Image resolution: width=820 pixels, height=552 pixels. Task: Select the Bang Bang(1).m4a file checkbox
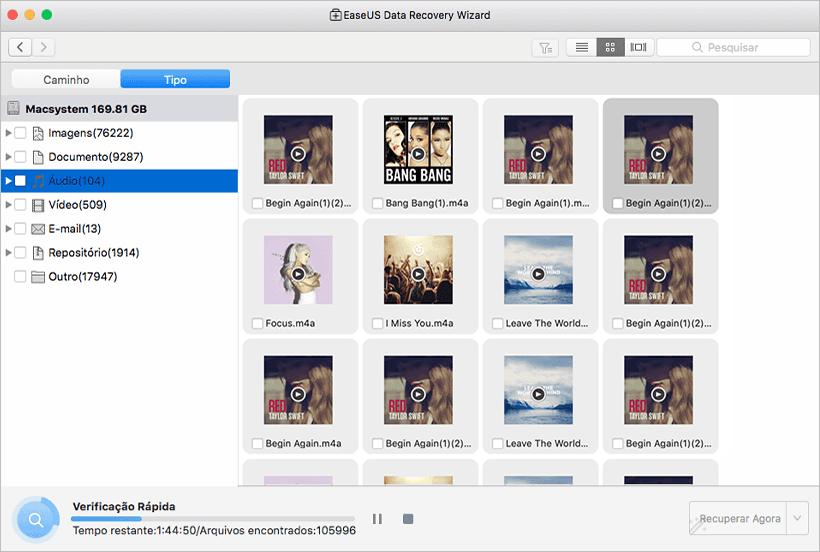click(378, 203)
